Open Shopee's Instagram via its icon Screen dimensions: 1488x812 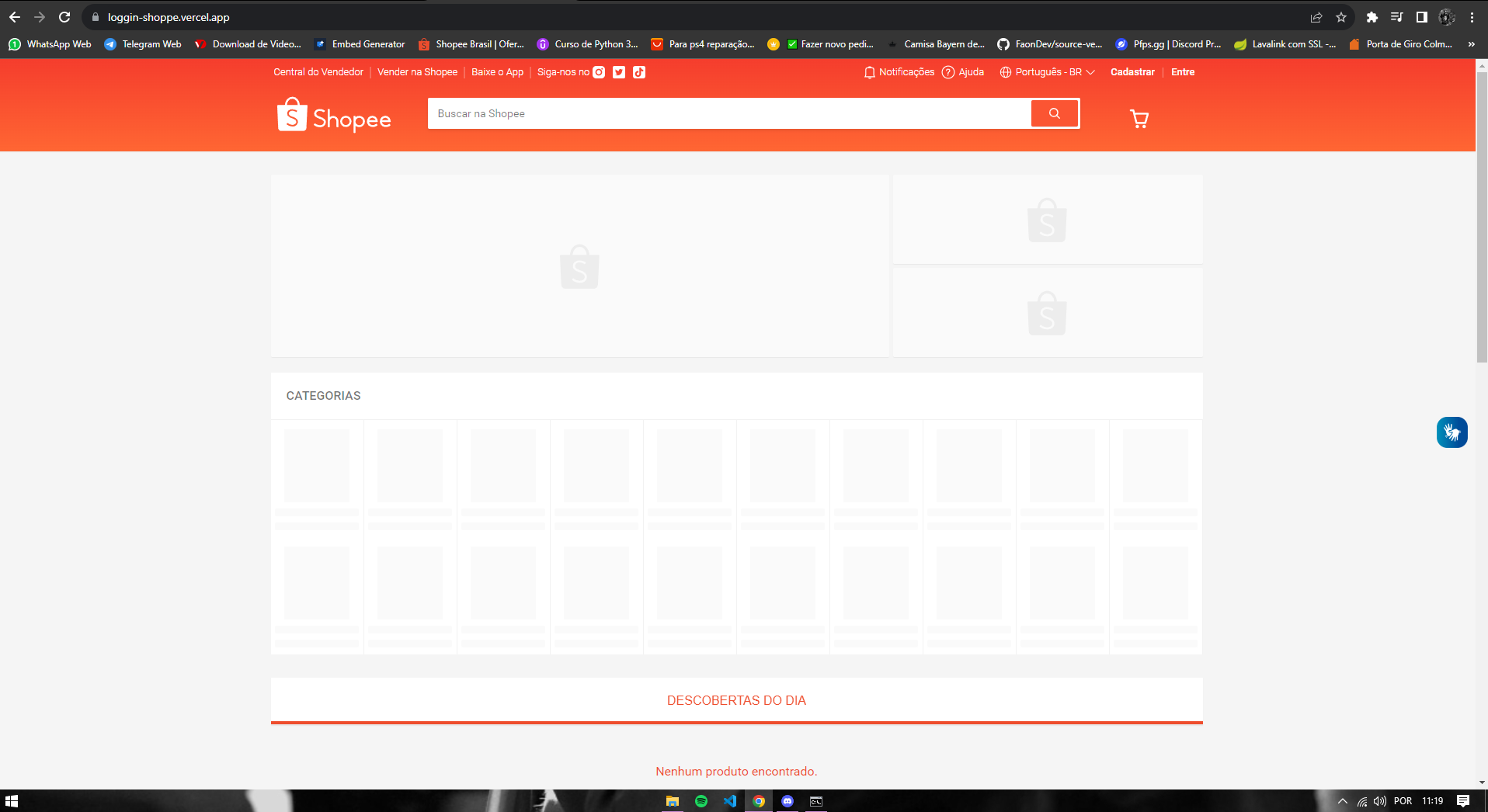[x=597, y=71]
